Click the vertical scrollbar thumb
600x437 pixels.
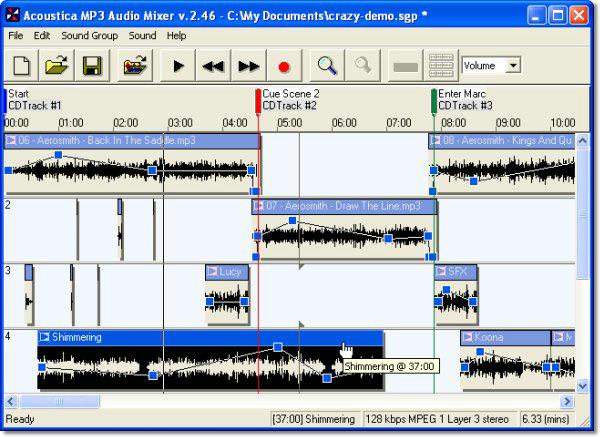click(x=582, y=214)
